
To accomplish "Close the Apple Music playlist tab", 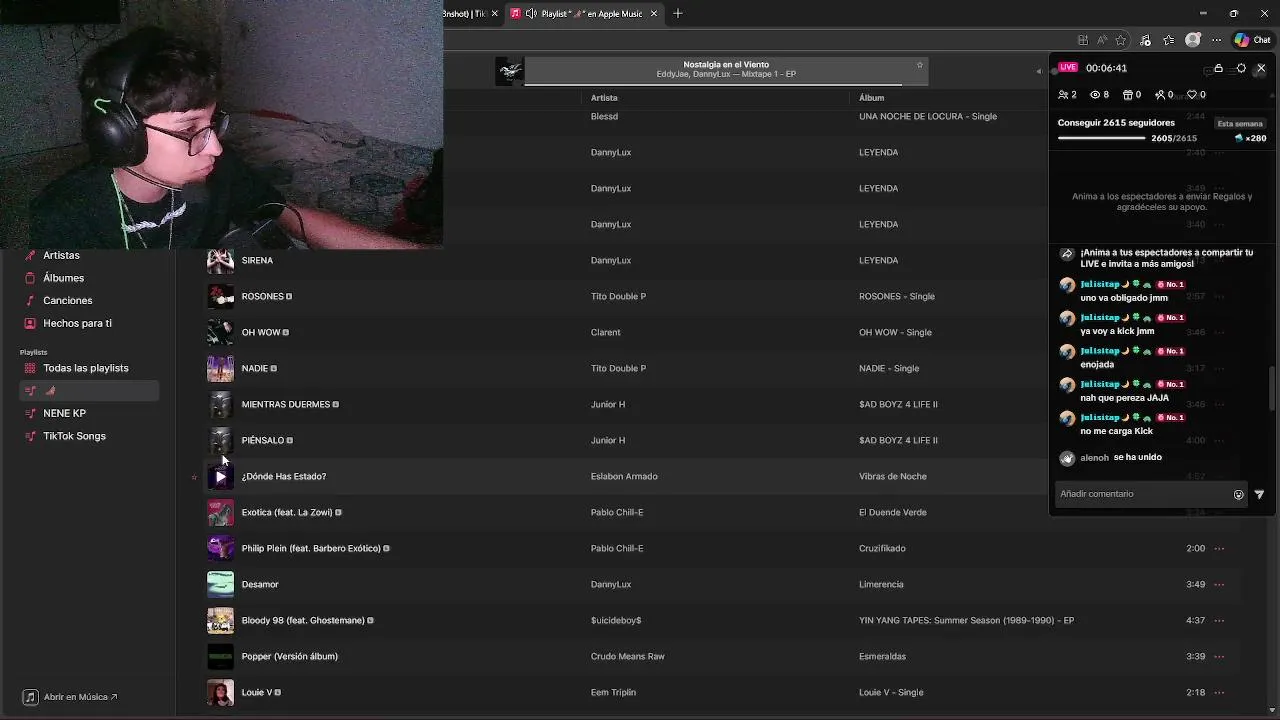I will [x=654, y=14].
